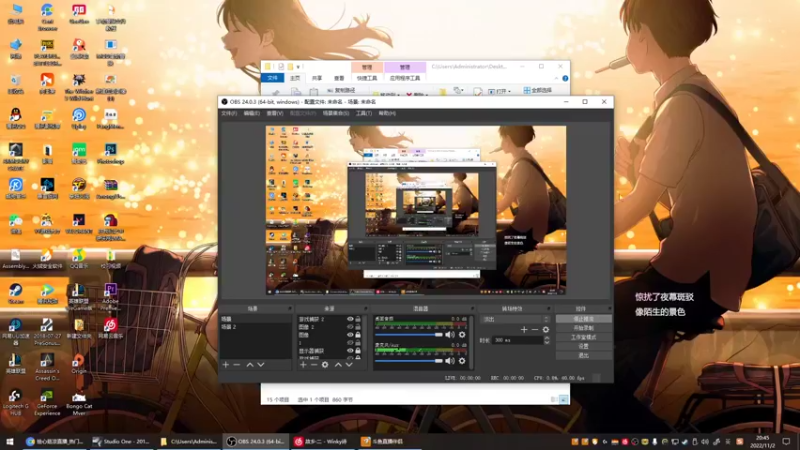Mute the Mic/Aux speaker icon

click(x=449, y=361)
